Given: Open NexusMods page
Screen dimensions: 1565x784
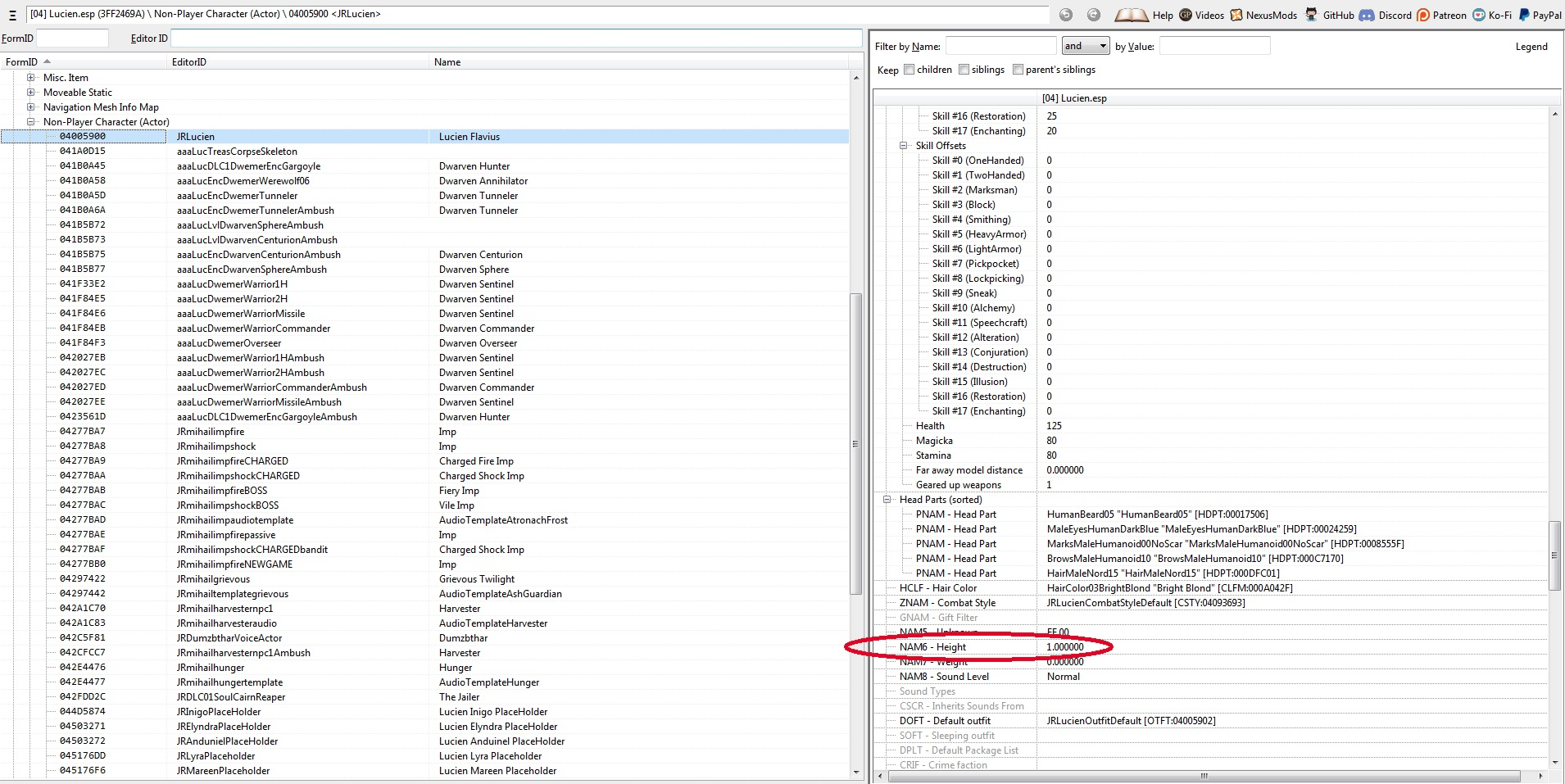Looking at the screenshot, I should pyautogui.click(x=1263, y=15).
